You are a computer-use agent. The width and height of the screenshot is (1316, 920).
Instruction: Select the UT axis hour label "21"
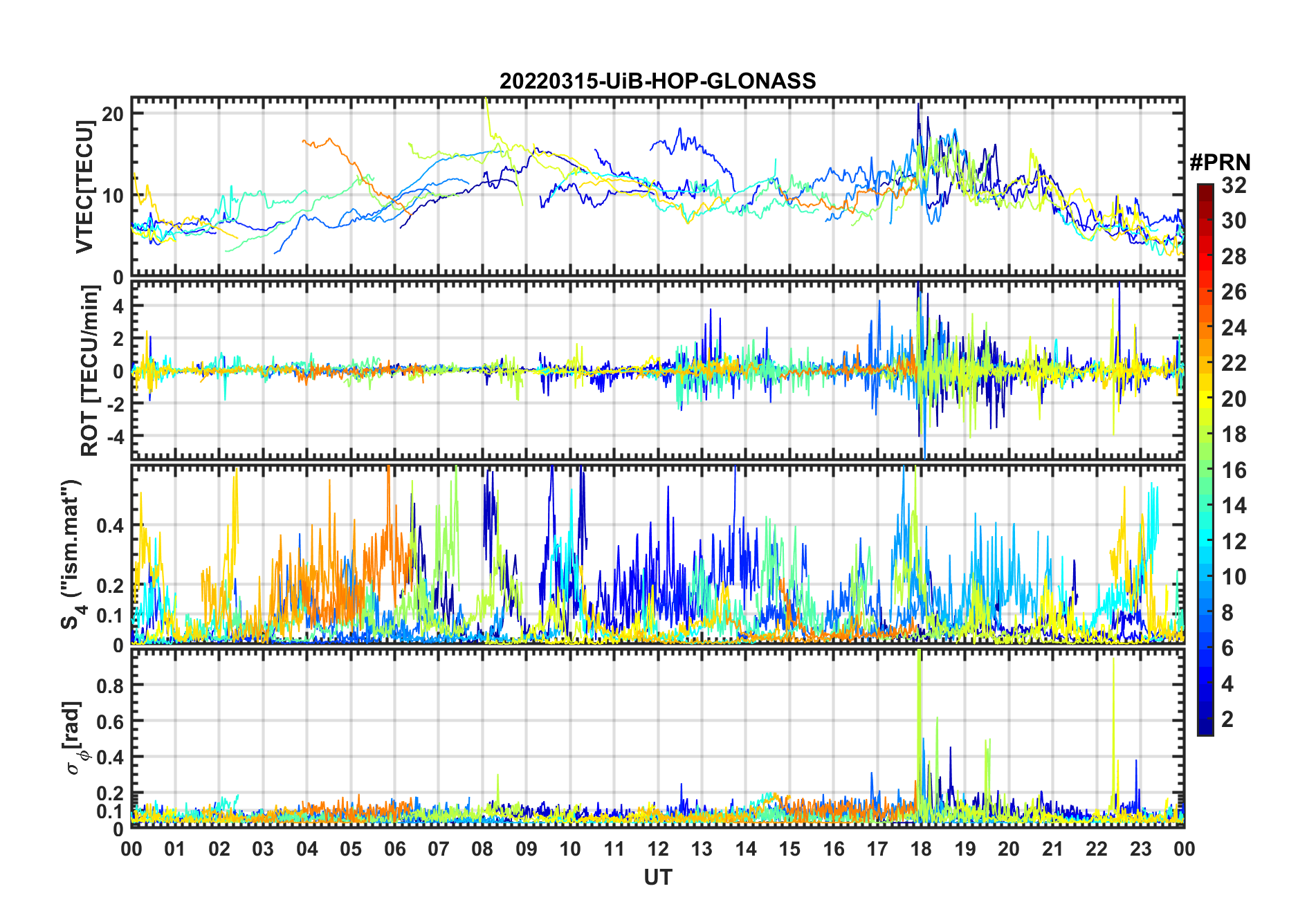coord(1052,849)
